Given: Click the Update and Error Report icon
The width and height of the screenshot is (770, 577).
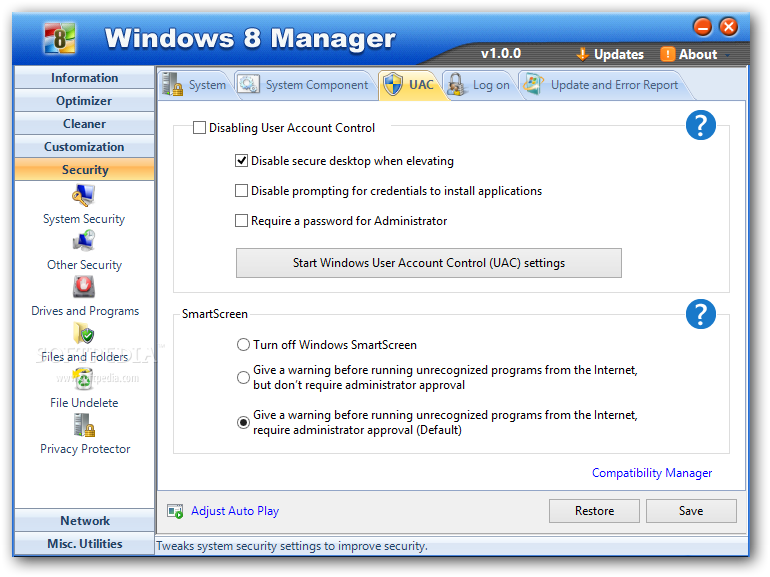Looking at the screenshot, I should [x=533, y=83].
